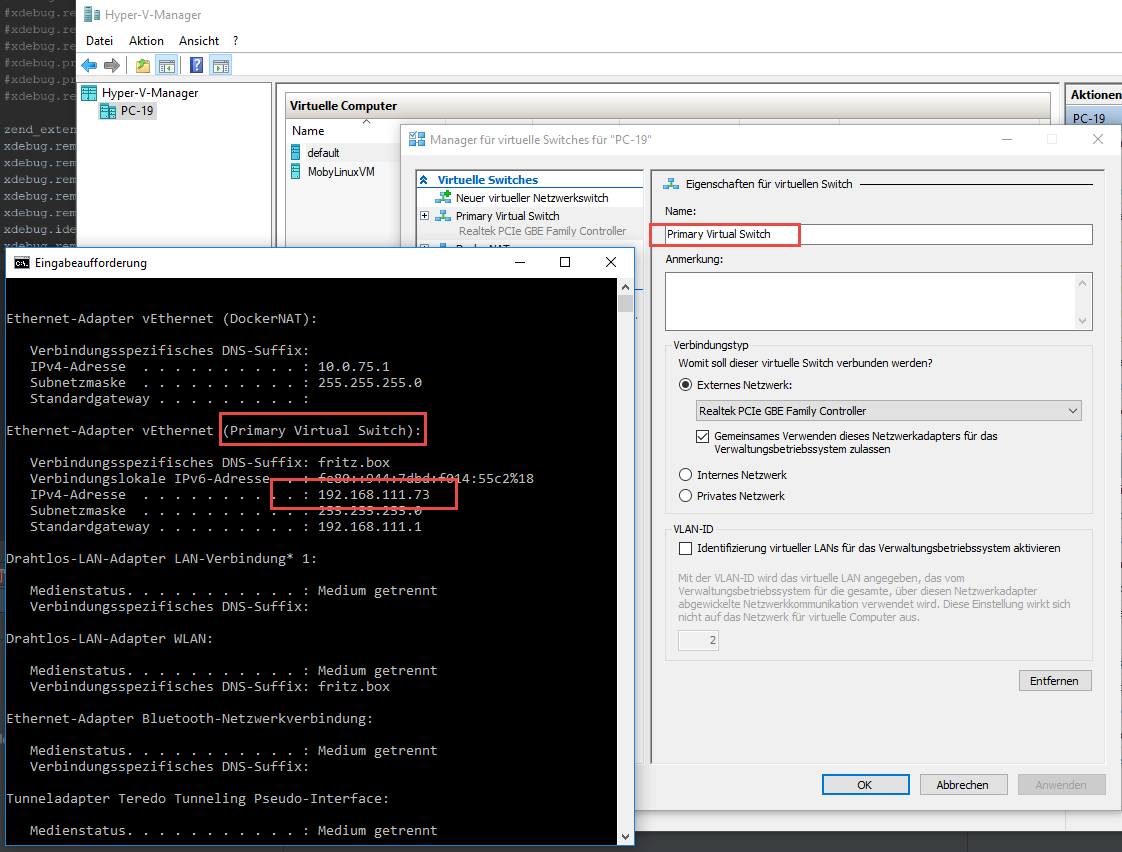
Task: Click scroll-up arrow in Anmerkung text box
Action: click(1082, 283)
